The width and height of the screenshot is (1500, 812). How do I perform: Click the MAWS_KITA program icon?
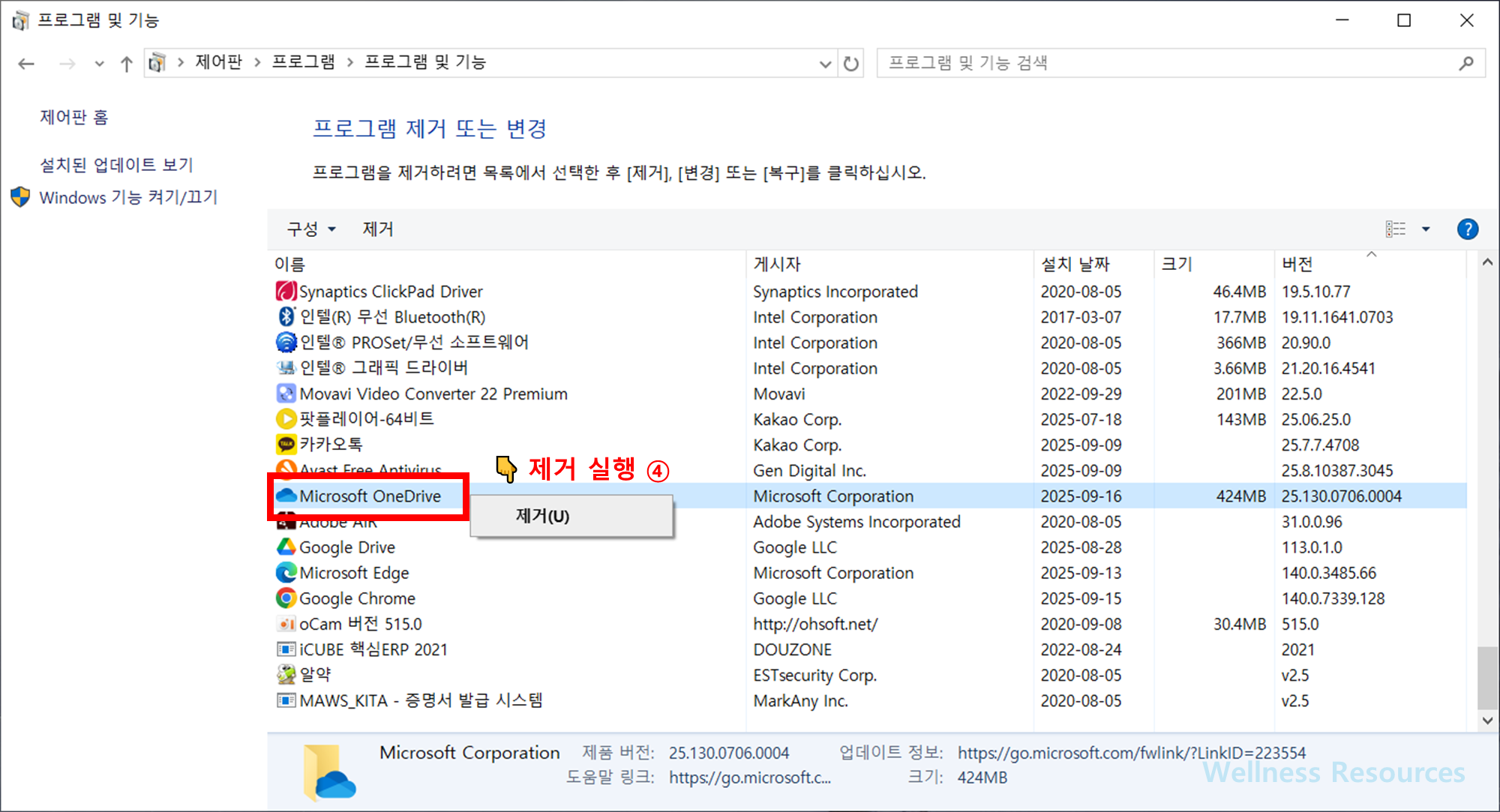click(286, 700)
